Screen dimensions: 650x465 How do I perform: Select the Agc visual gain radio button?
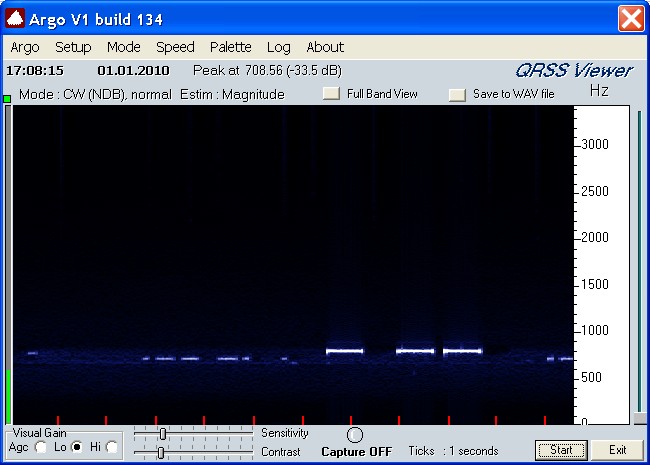(x=41, y=447)
